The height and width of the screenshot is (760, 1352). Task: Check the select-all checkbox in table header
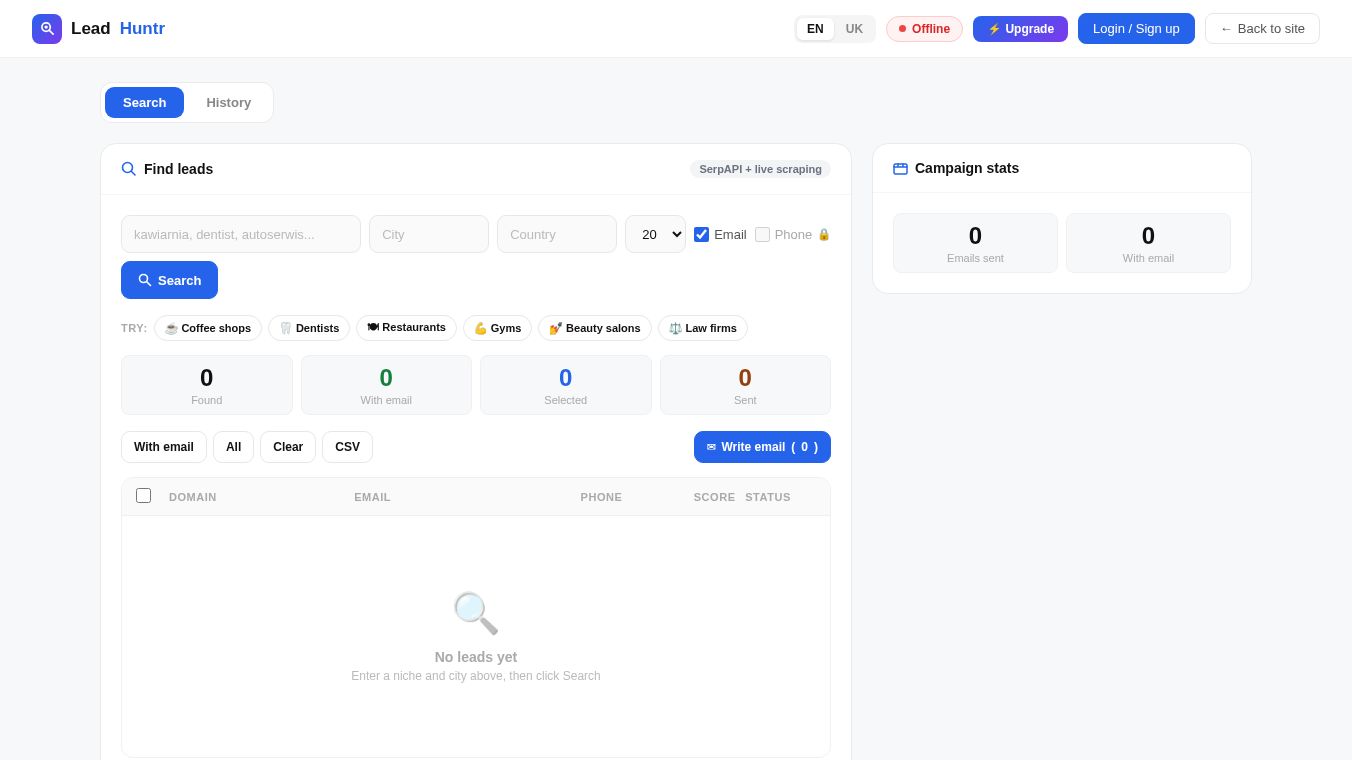click(x=144, y=496)
